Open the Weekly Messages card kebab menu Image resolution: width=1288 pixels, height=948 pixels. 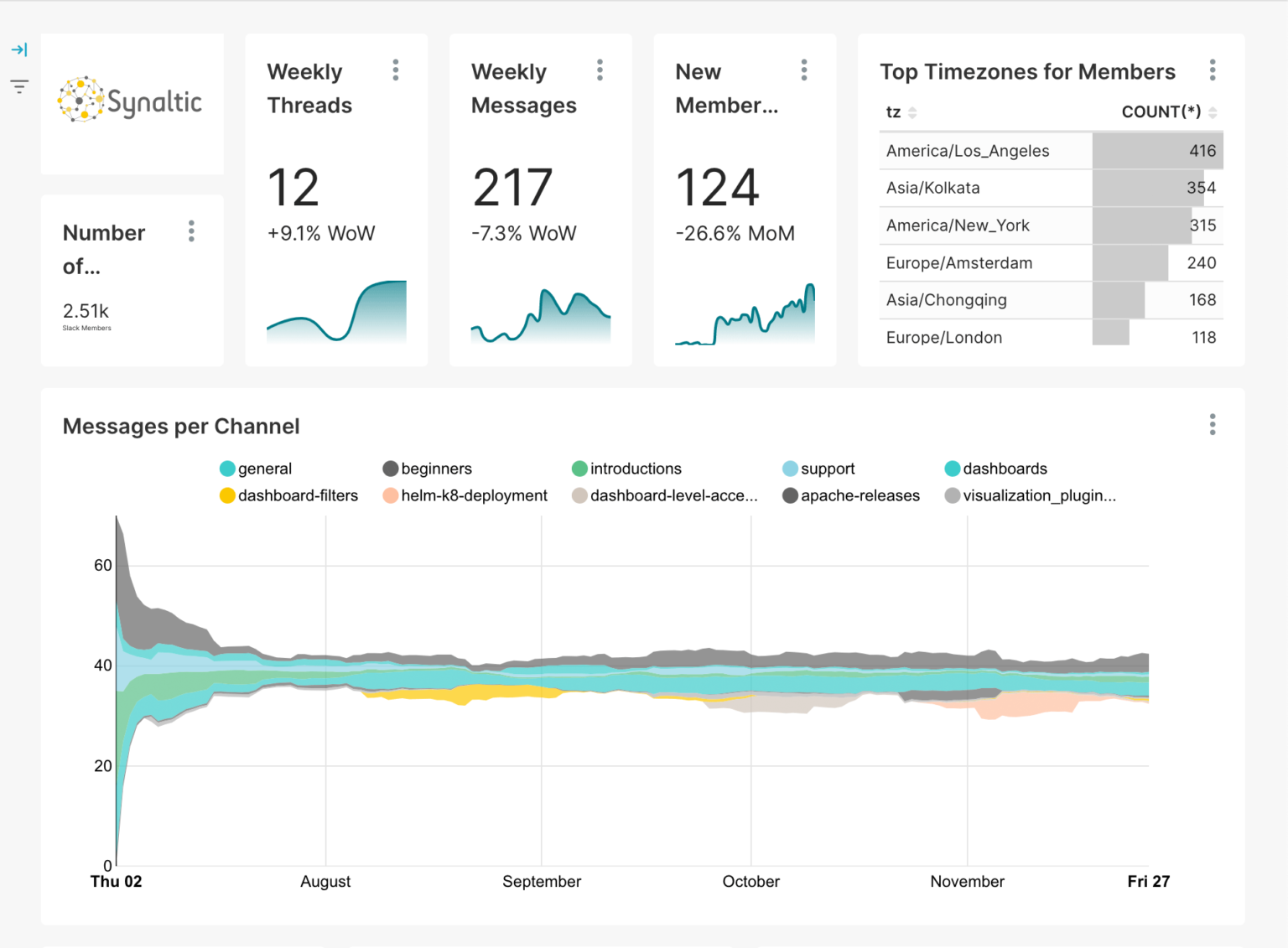tap(600, 70)
